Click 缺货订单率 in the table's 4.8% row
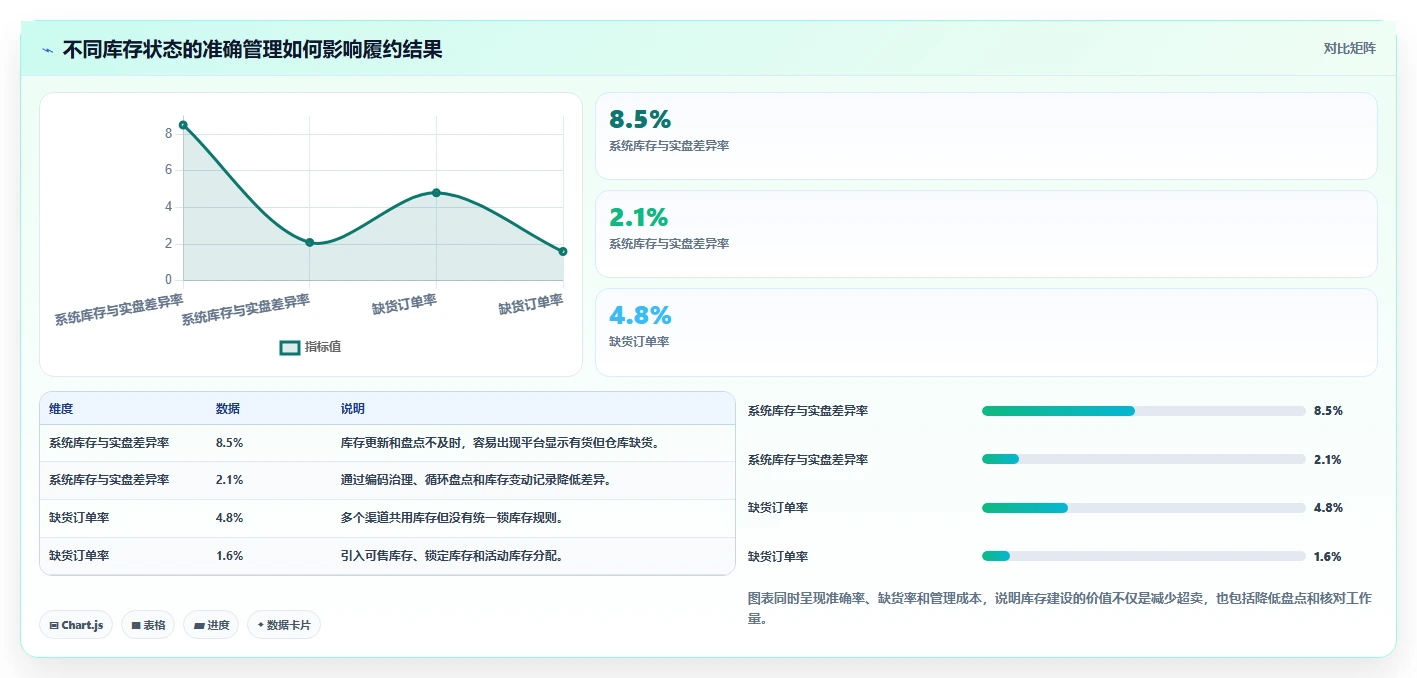 (x=79, y=518)
